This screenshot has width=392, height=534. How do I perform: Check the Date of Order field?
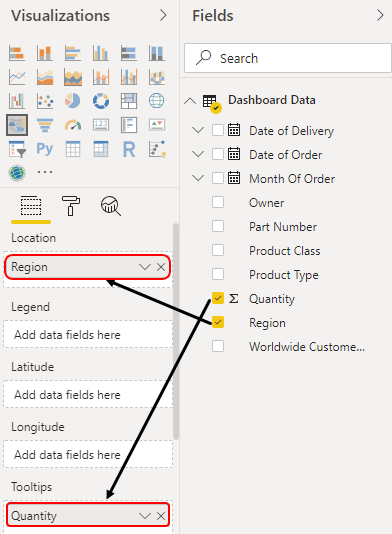218,154
